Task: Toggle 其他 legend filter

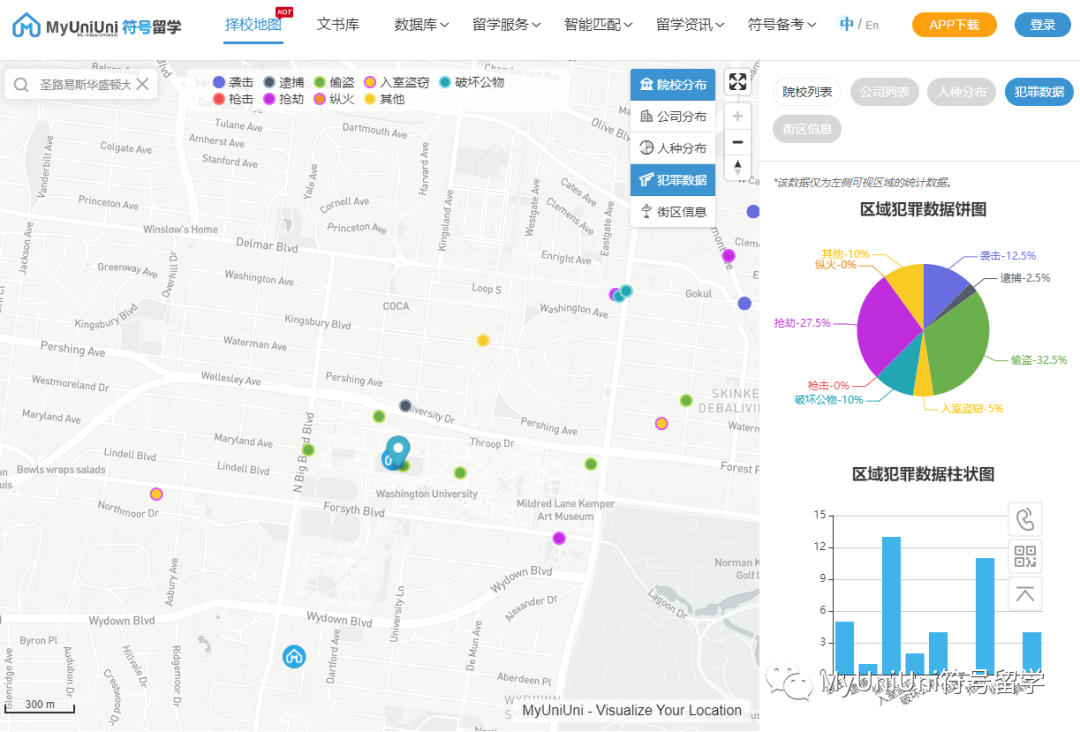Action: click(x=384, y=99)
